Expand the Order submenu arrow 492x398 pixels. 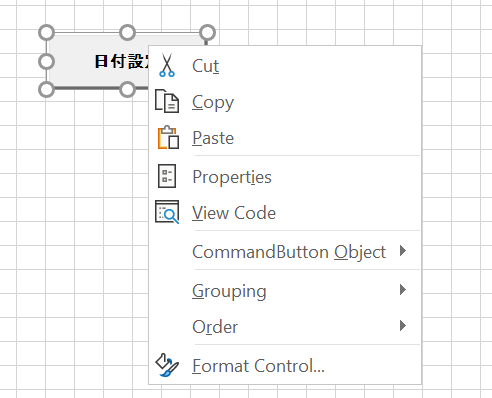[x=403, y=325]
